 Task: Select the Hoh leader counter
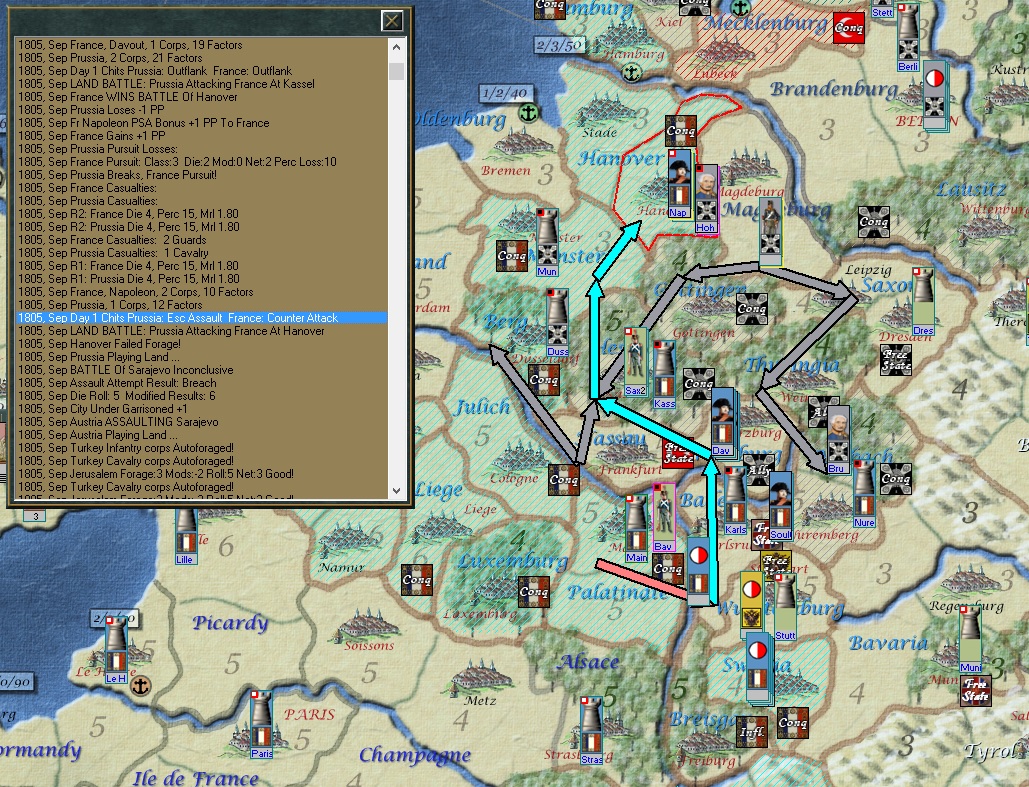point(706,199)
